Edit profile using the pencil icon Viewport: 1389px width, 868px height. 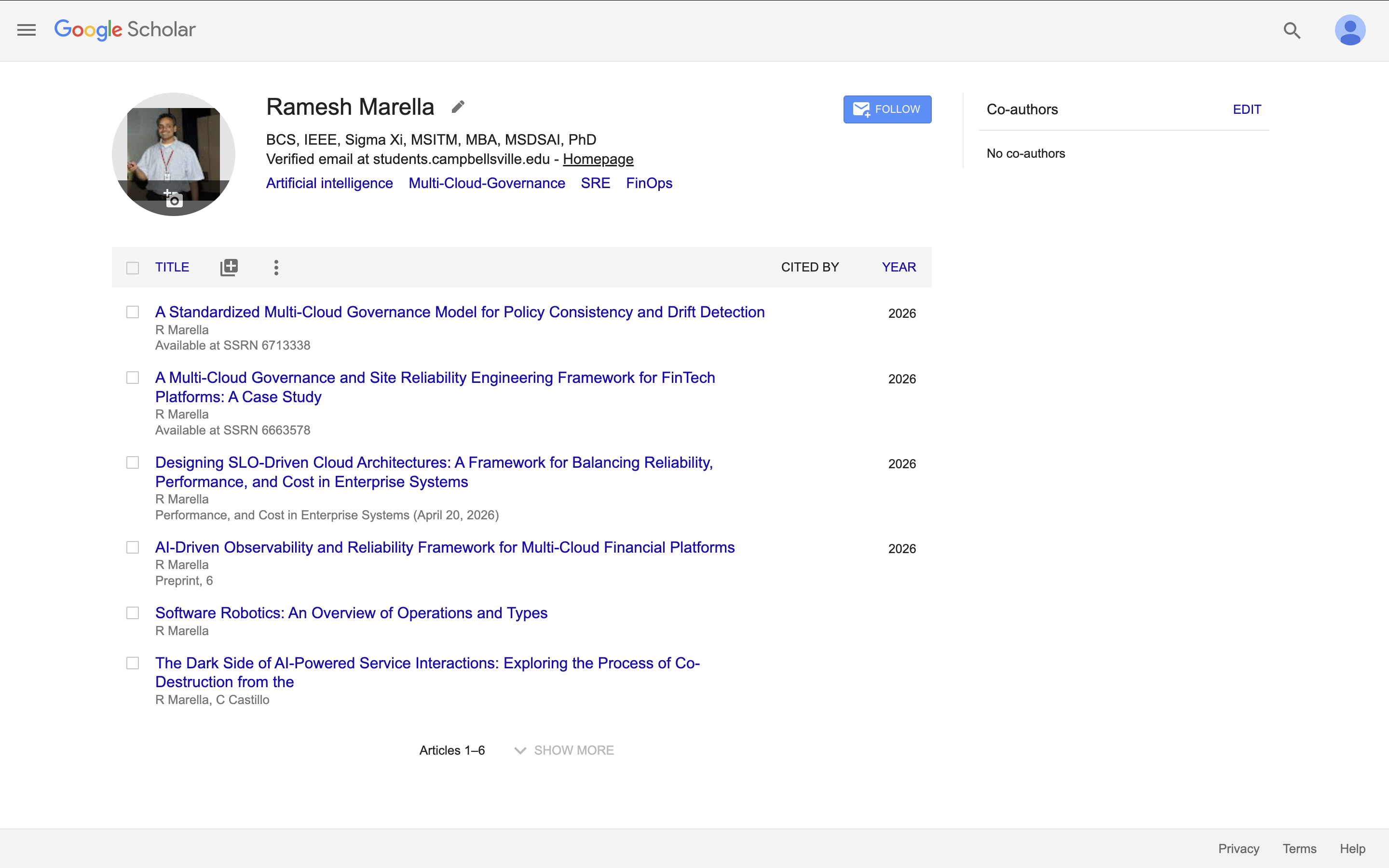point(457,107)
